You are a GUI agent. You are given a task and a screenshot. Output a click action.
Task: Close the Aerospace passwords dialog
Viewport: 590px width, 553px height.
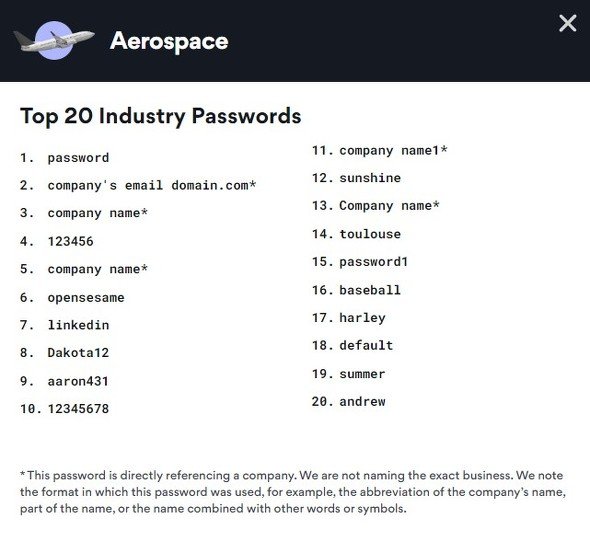coord(567,23)
